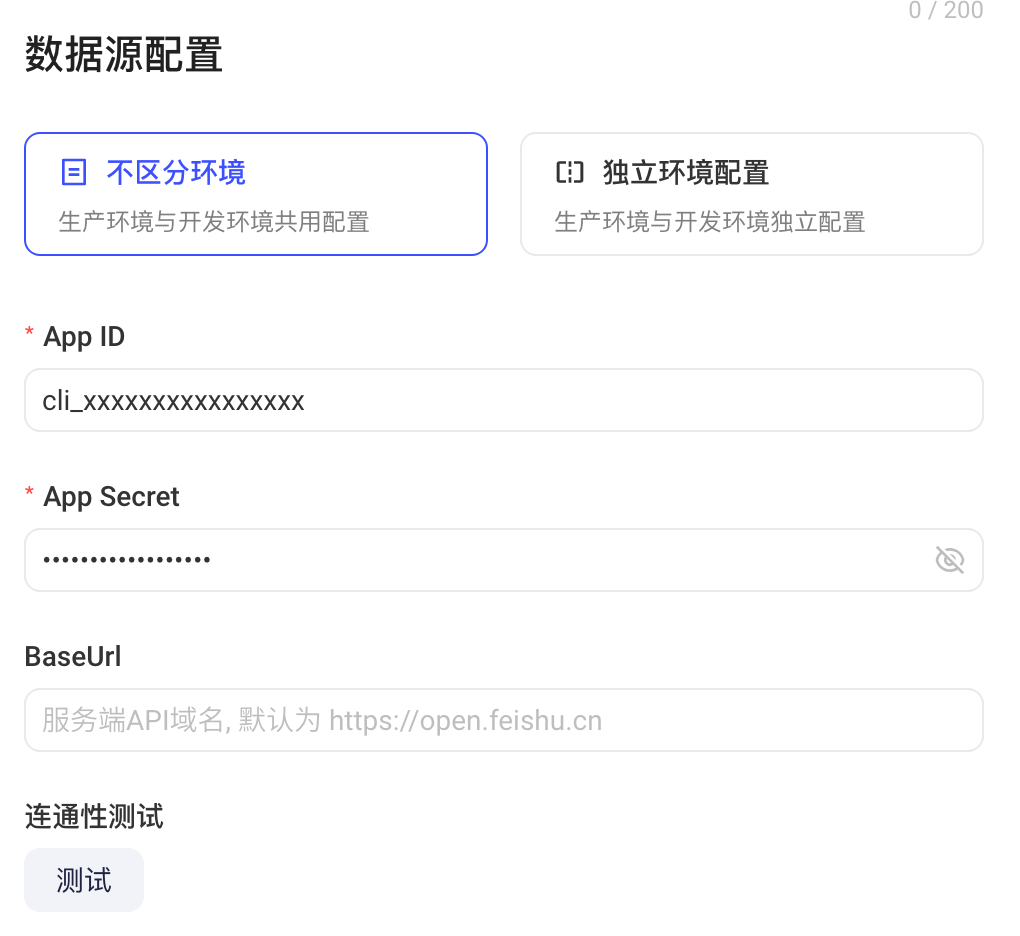The image size is (1020, 936).
Task: Click the 连通性测试 label
Action: tap(94, 816)
